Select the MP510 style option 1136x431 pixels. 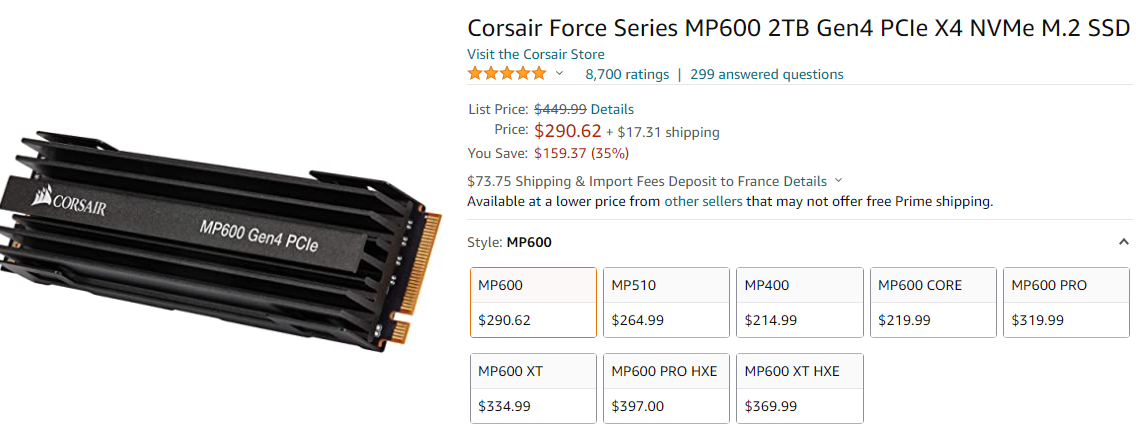[x=667, y=303]
